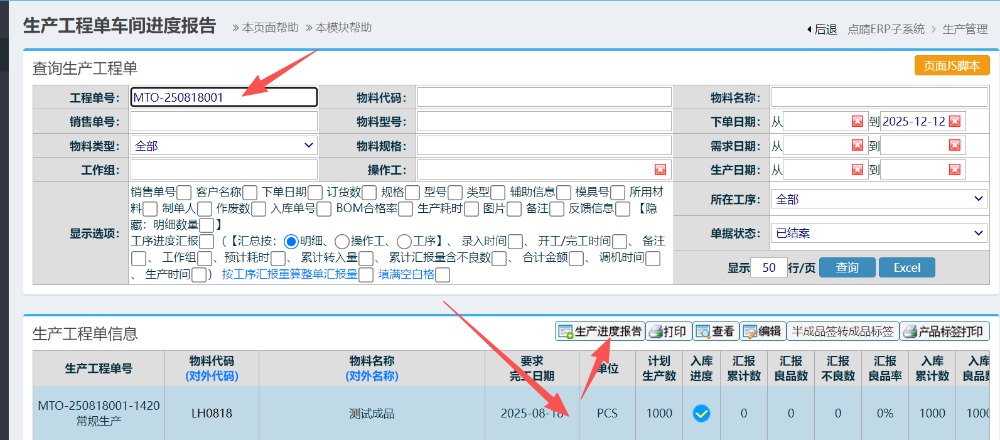Viewport: 1000px width, 440px height.
Task: Open the 单据状态 dropdown showing 已结案
Action: pos(878,233)
